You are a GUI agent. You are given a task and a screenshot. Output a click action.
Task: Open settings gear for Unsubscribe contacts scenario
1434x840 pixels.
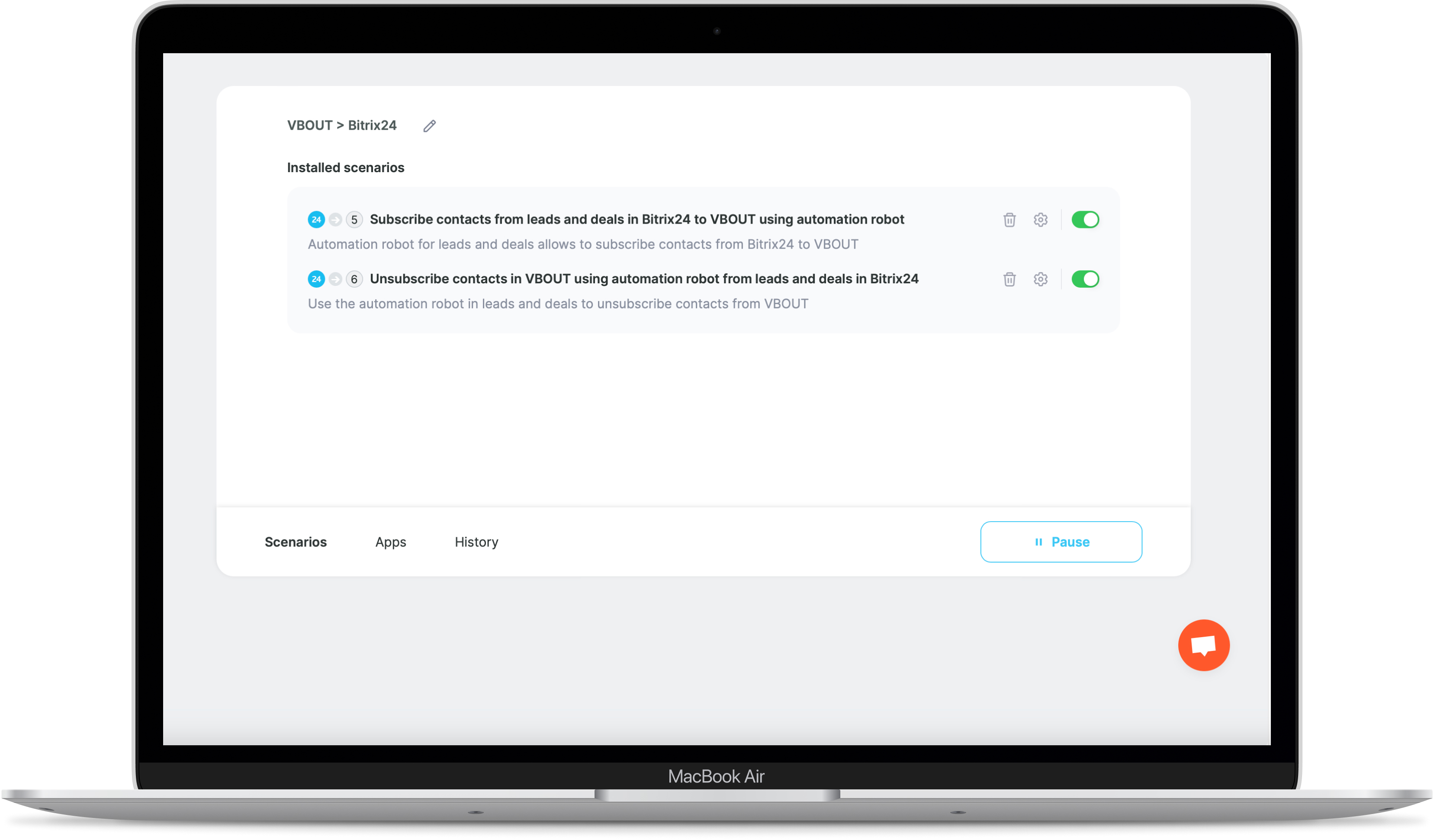tap(1041, 279)
